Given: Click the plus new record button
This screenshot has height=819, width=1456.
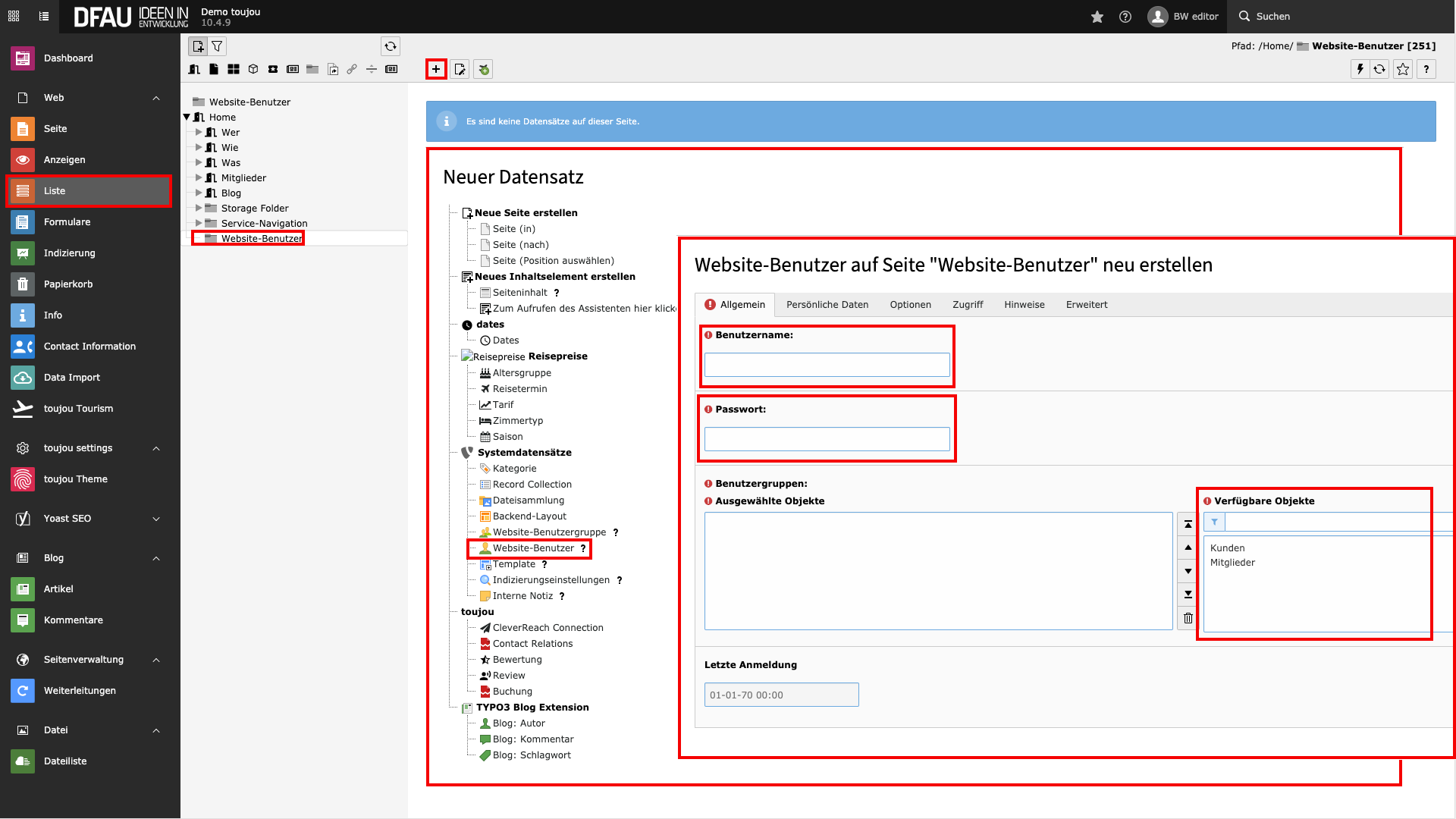Looking at the screenshot, I should pyautogui.click(x=436, y=69).
